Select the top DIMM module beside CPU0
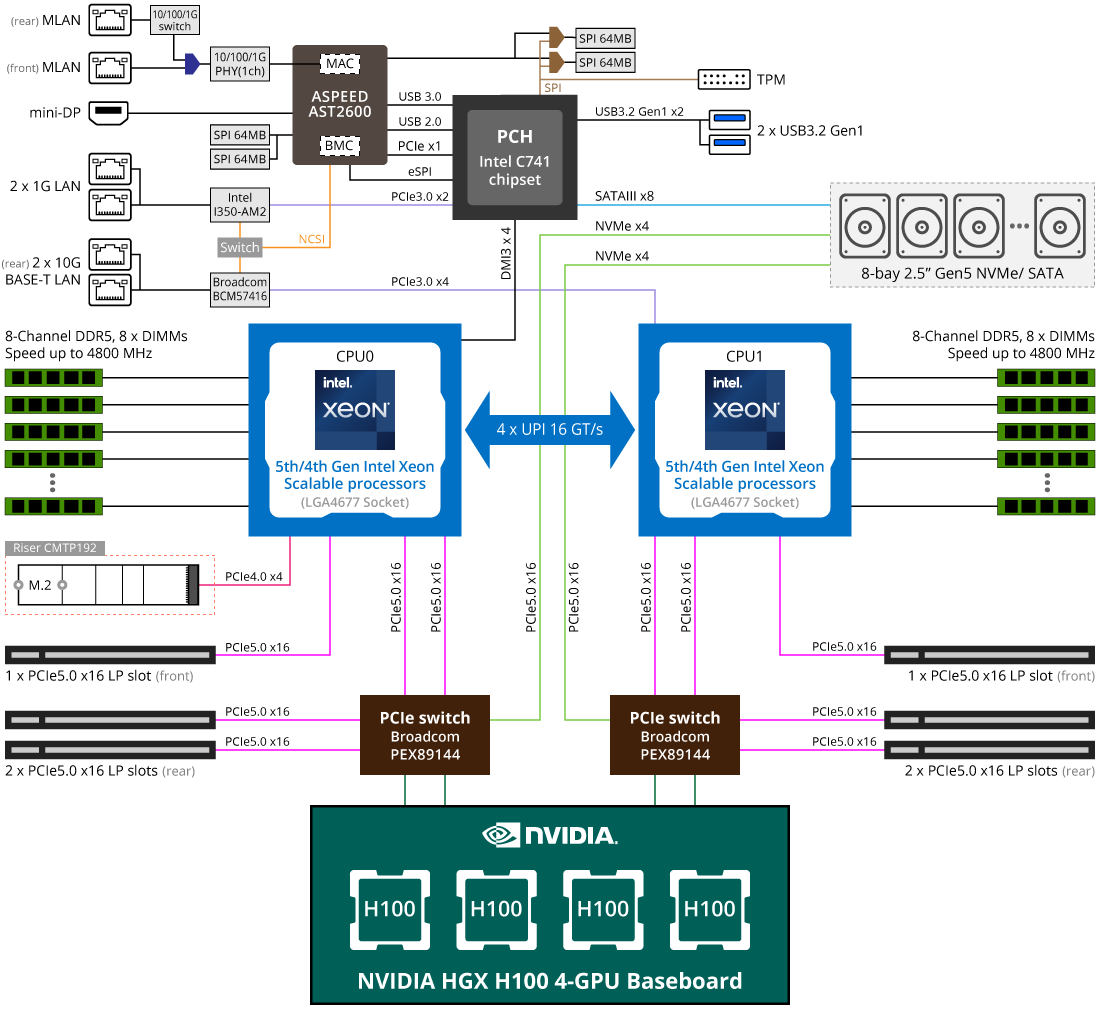The image size is (1100, 1010). coord(54,378)
